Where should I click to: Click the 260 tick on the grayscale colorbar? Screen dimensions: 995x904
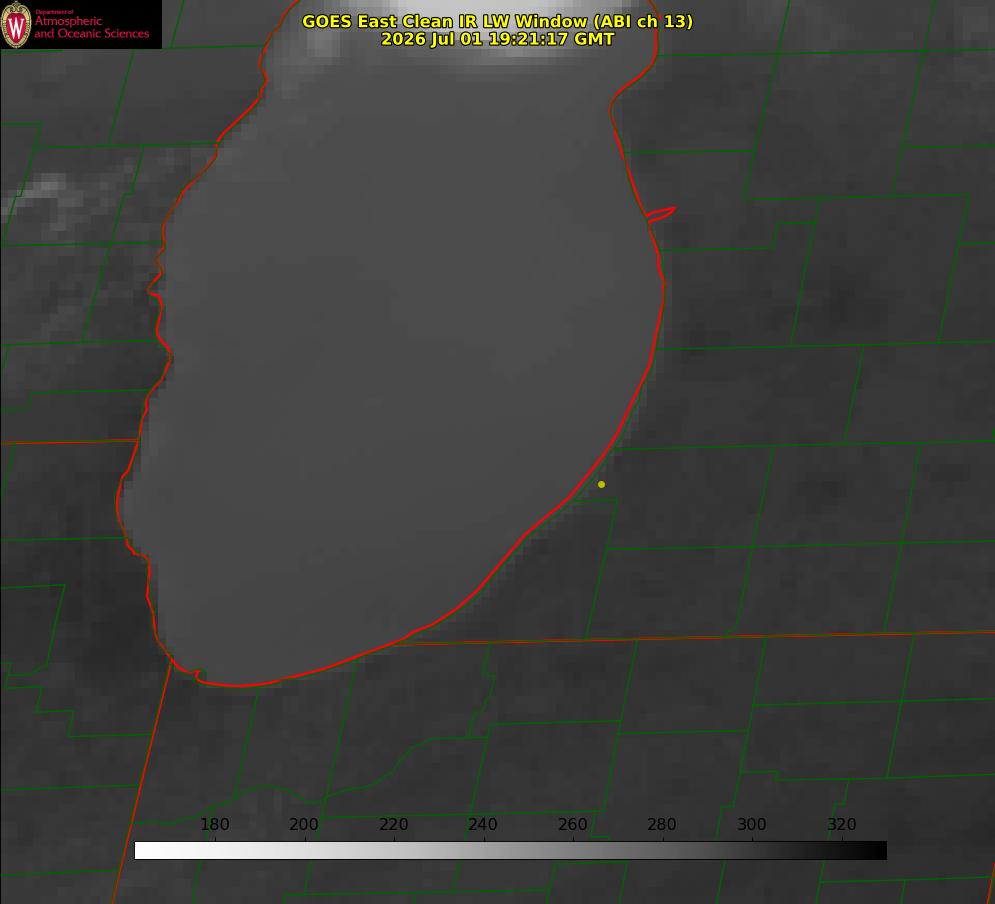point(572,824)
